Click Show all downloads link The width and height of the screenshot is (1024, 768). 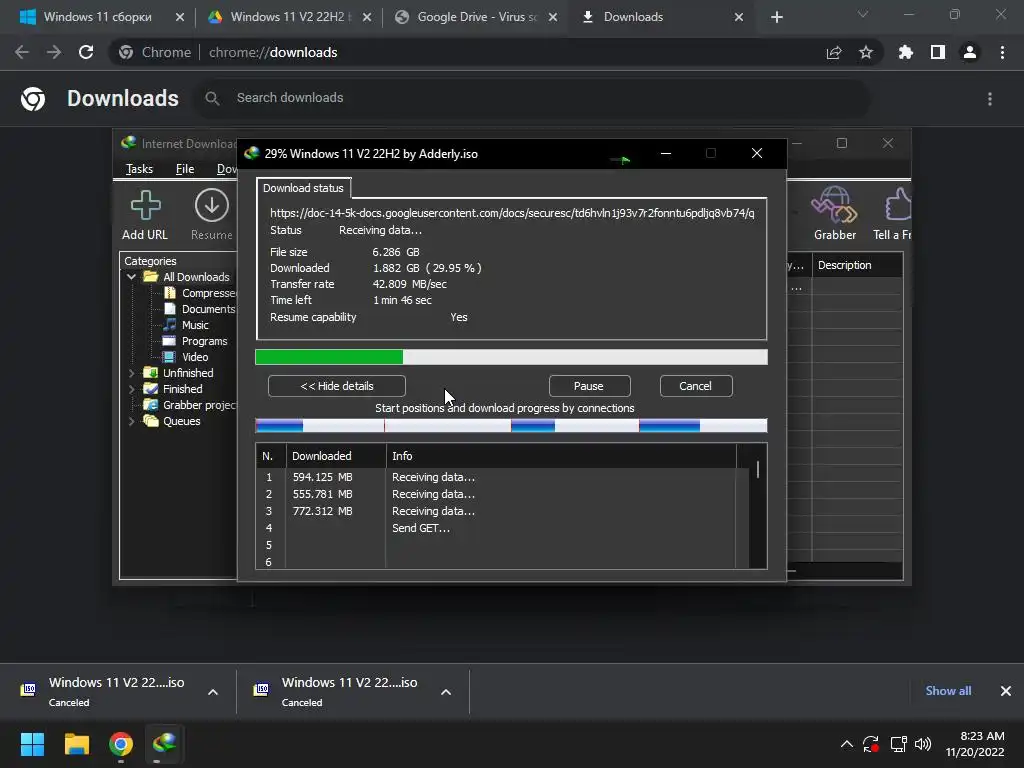pos(948,691)
